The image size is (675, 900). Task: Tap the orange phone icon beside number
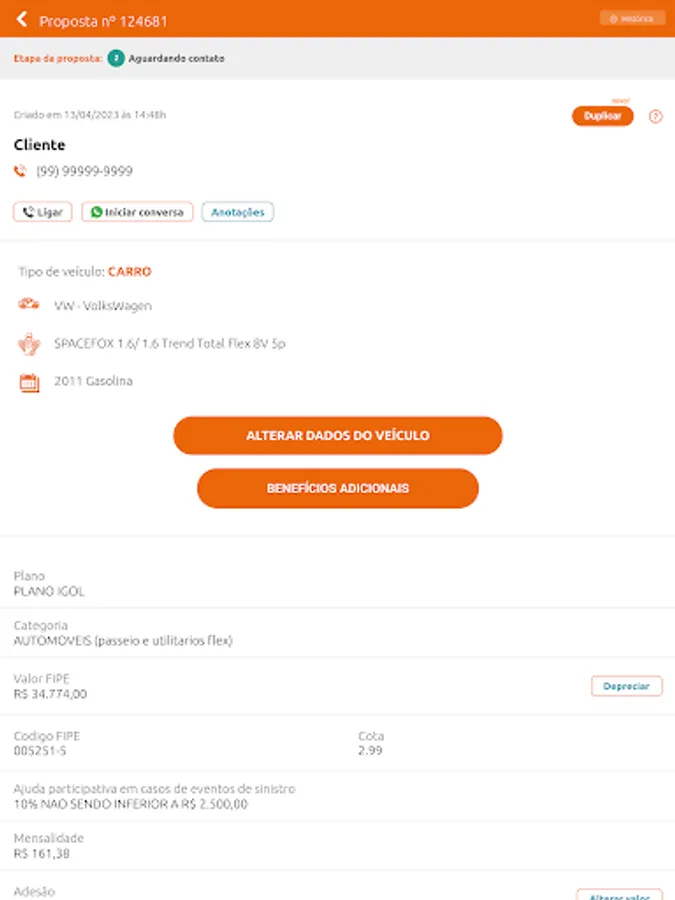(20, 171)
